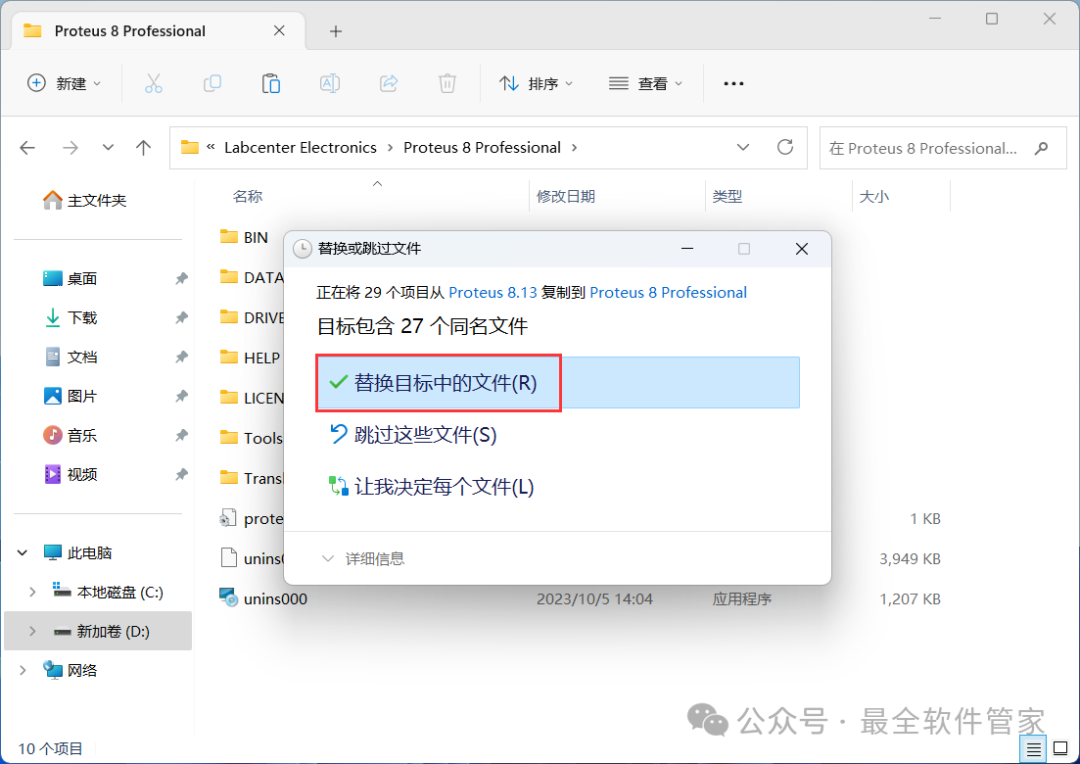Expand 详细信息 in the dialog
The image size is (1080, 764).
coord(363,559)
